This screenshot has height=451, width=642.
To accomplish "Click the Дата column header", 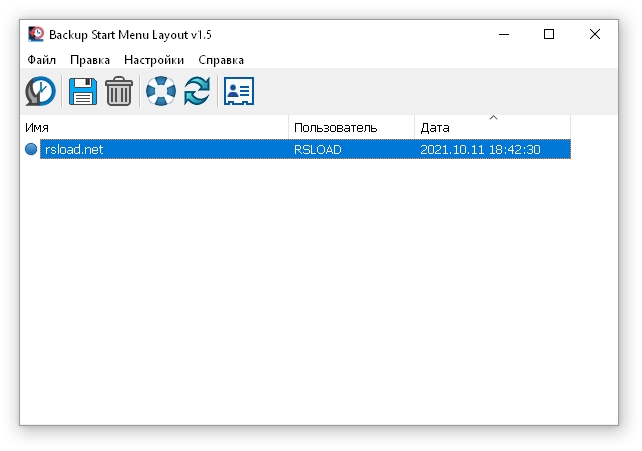I will 492,128.
